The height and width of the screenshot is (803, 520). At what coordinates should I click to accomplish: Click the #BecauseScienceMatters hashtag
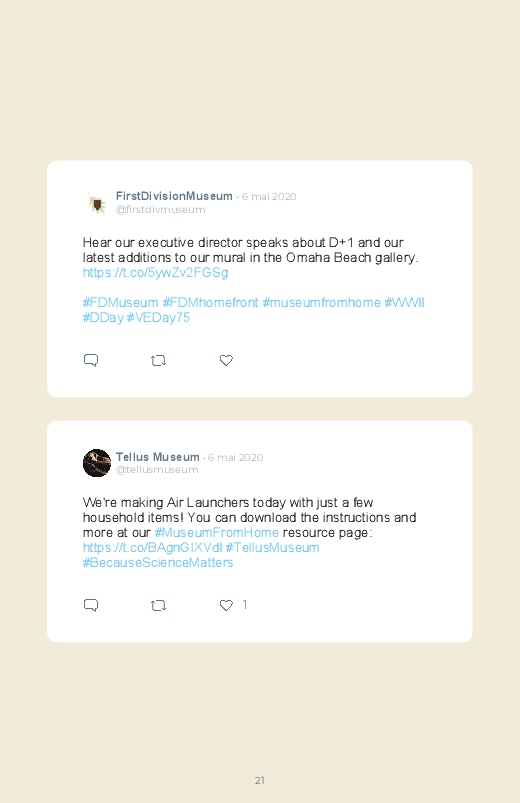click(x=158, y=562)
